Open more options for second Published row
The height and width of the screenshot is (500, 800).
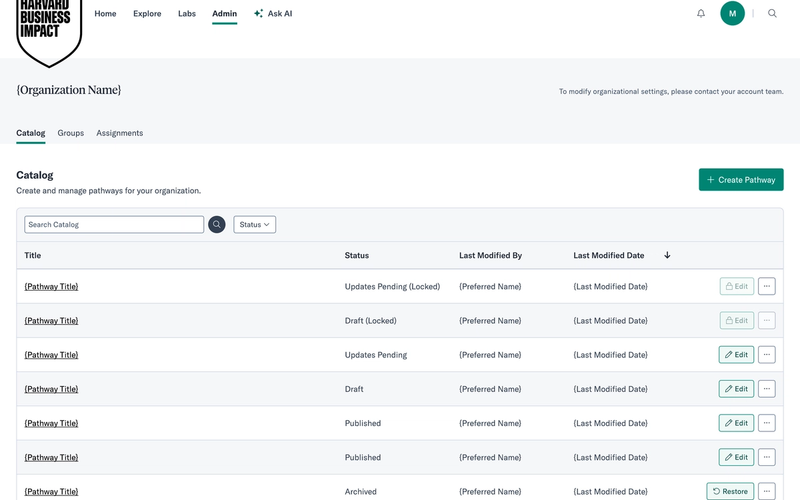[766, 457]
